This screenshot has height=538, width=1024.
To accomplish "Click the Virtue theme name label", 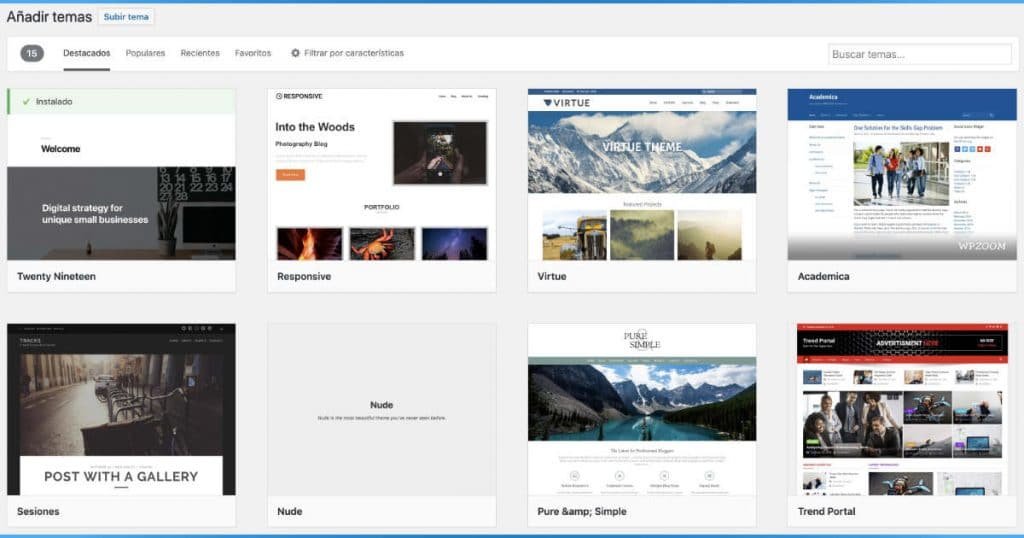I will point(552,276).
